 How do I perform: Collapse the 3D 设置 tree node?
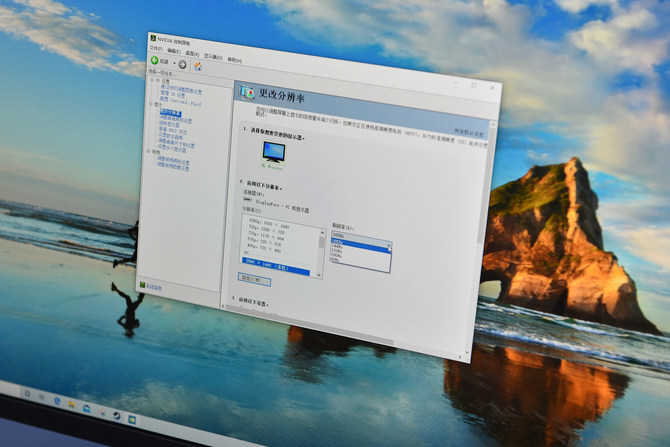pyautogui.click(x=152, y=80)
